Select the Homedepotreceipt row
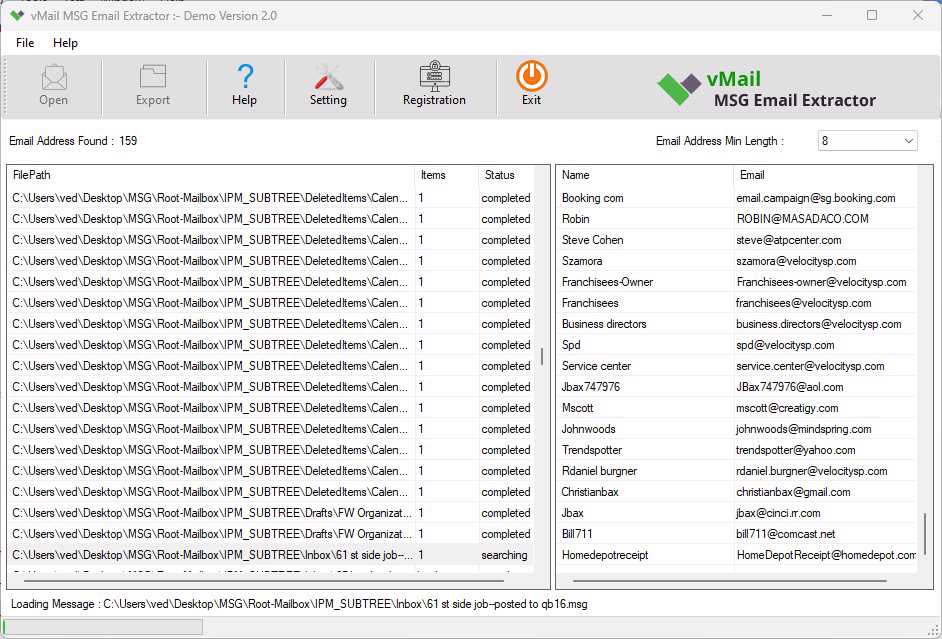The height and width of the screenshot is (639, 942). click(x=737, y=555)
